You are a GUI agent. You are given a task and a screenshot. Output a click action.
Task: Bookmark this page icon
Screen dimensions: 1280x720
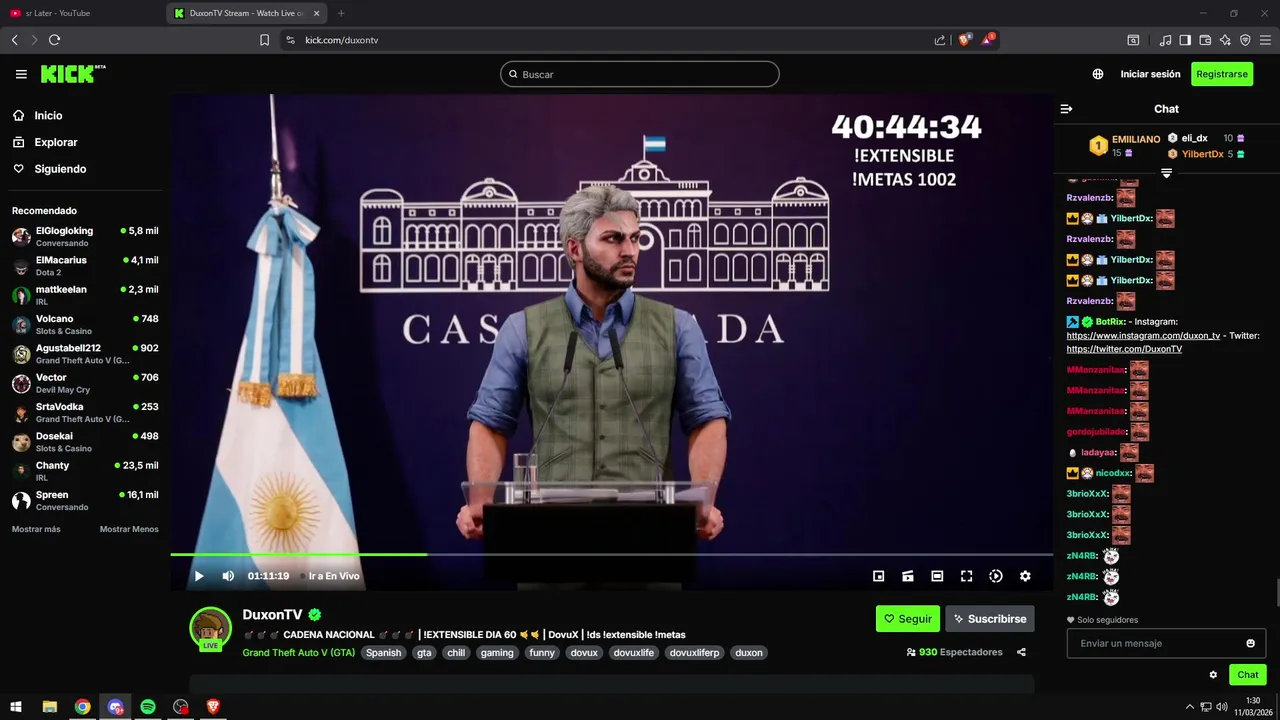tap(264, 40)
